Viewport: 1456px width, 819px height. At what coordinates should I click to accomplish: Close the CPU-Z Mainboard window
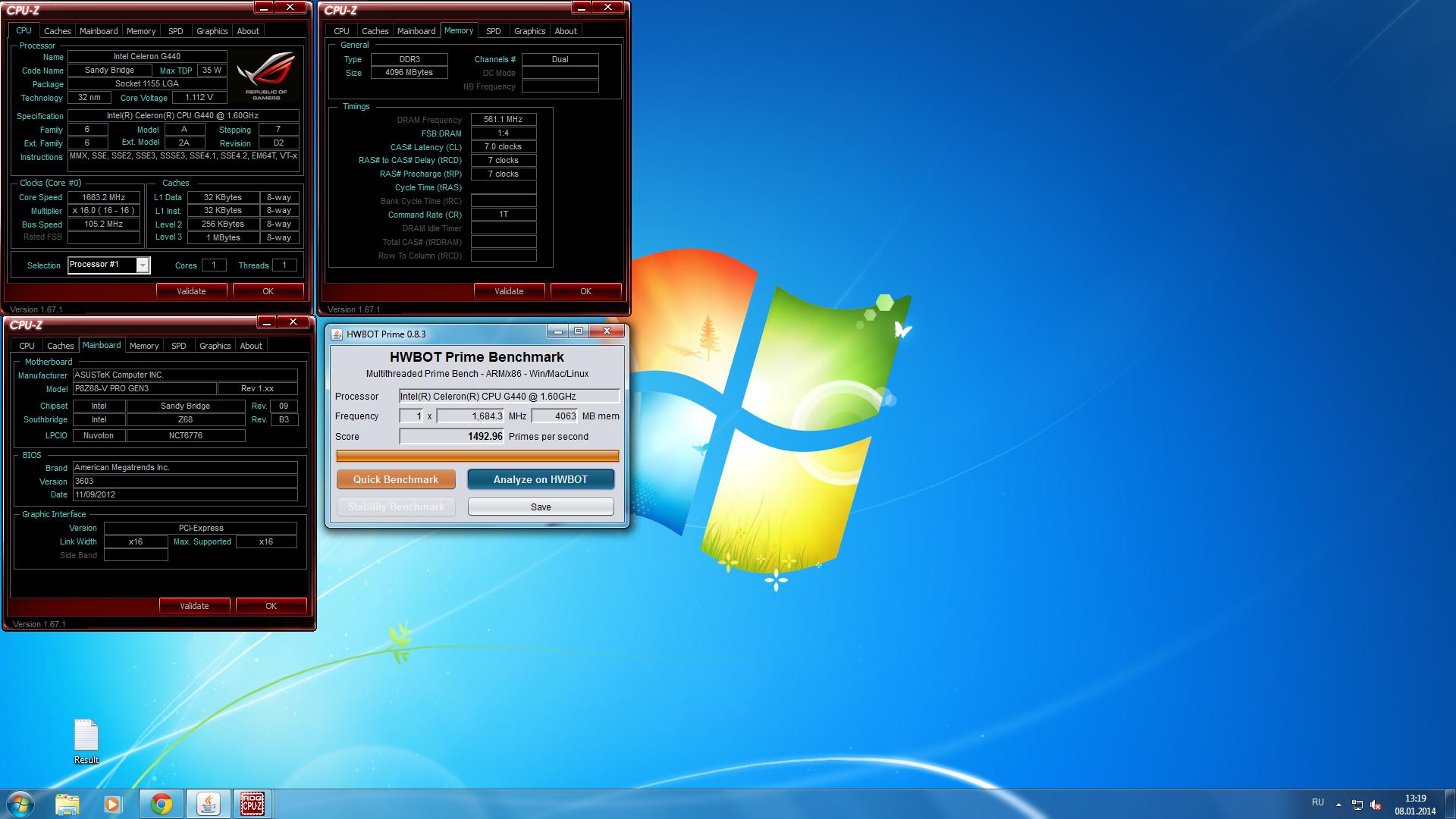pyautogui.click(x=293, y=322)
